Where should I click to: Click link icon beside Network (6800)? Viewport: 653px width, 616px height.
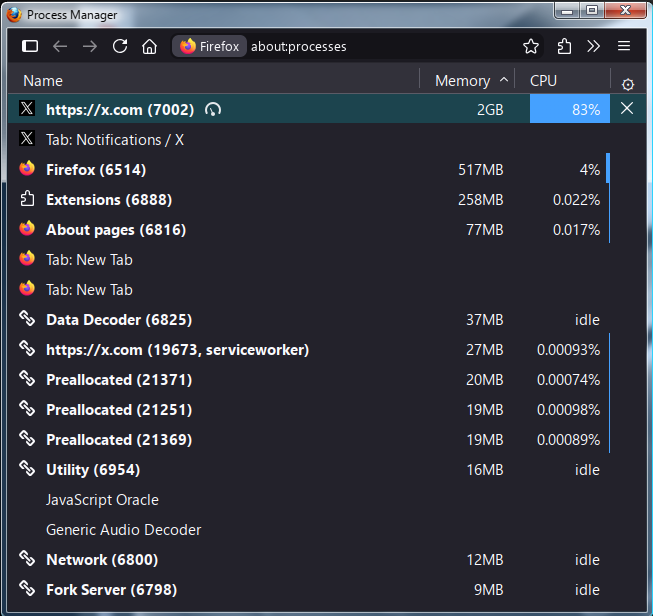[27, 558]
